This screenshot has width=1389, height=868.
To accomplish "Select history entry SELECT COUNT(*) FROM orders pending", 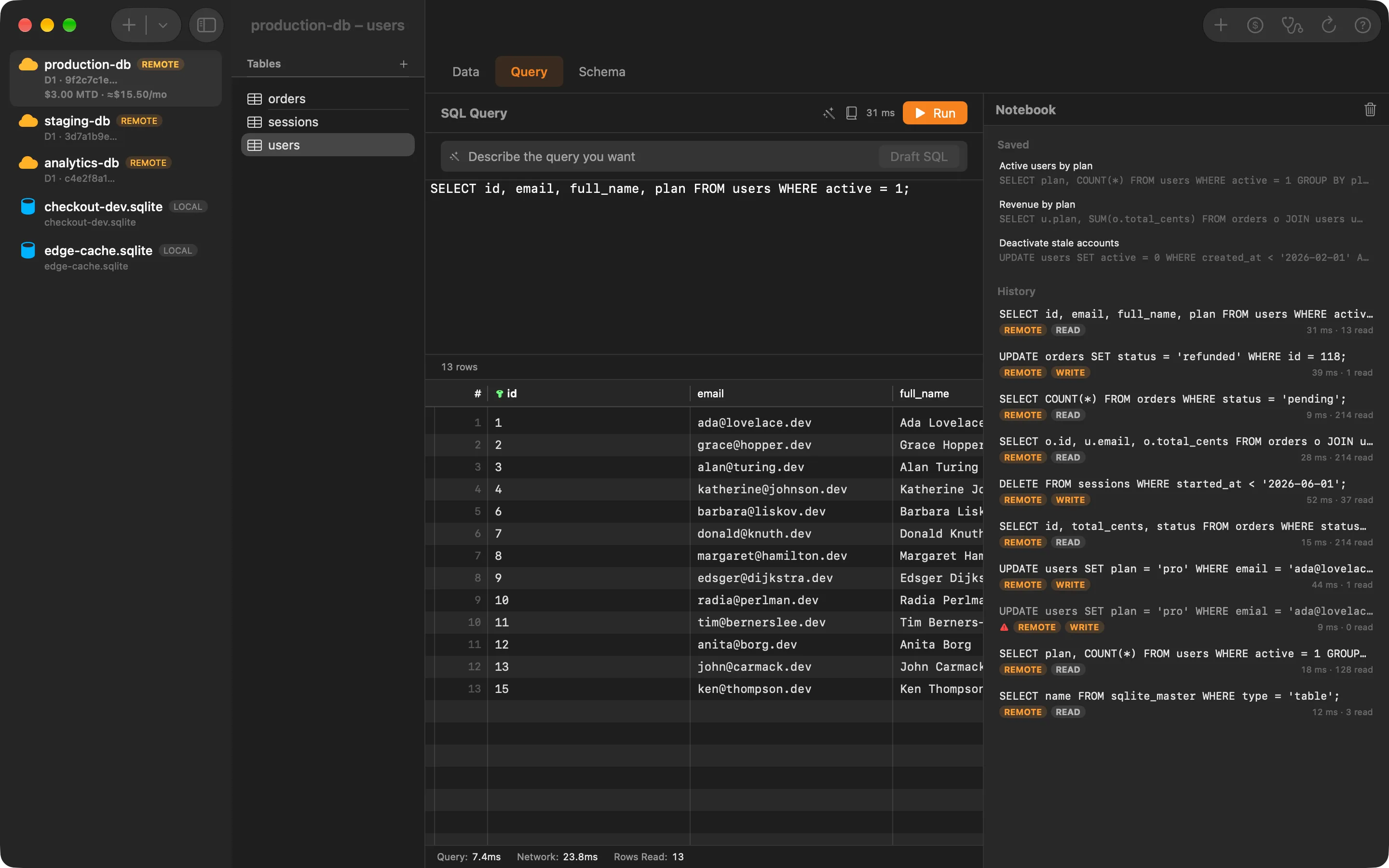I will coord(1185,407).
